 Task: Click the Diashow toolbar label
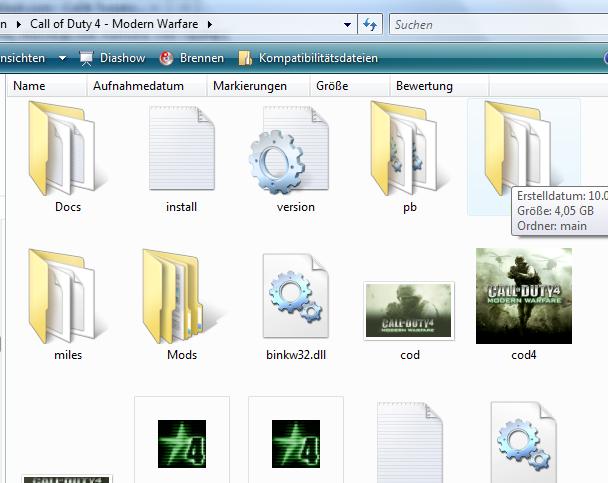(x=123, y=58)
